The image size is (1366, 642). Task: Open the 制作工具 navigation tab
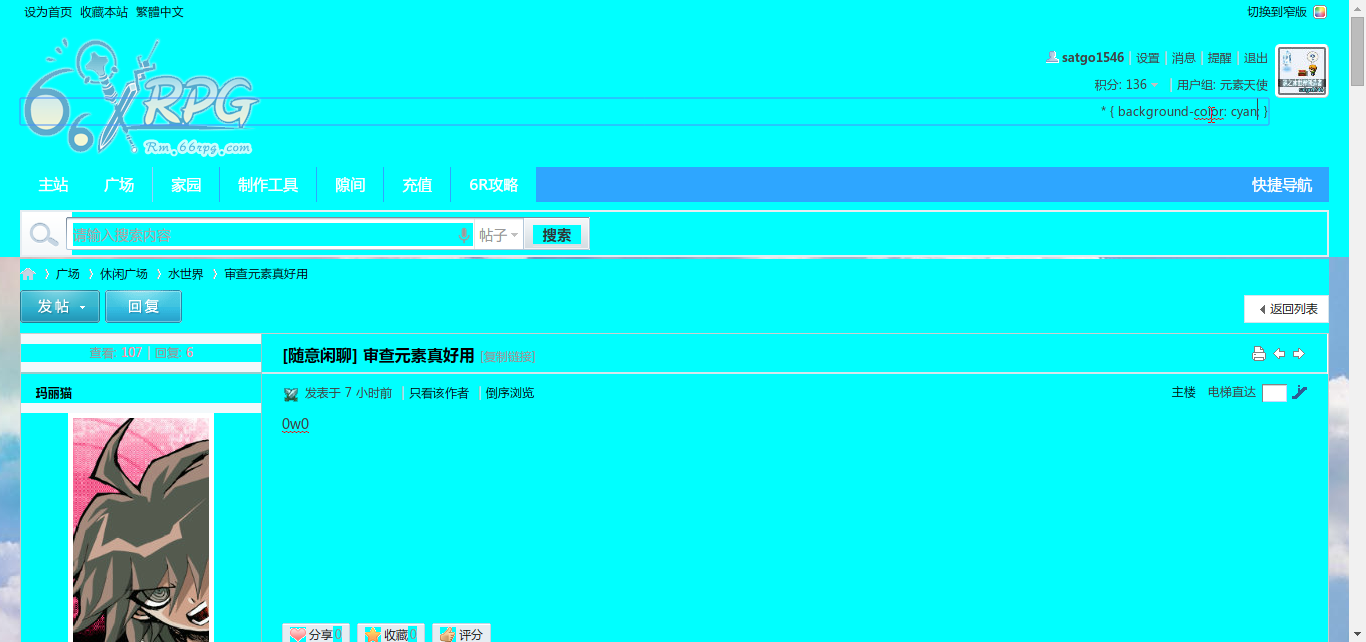(x=268, y=185)
